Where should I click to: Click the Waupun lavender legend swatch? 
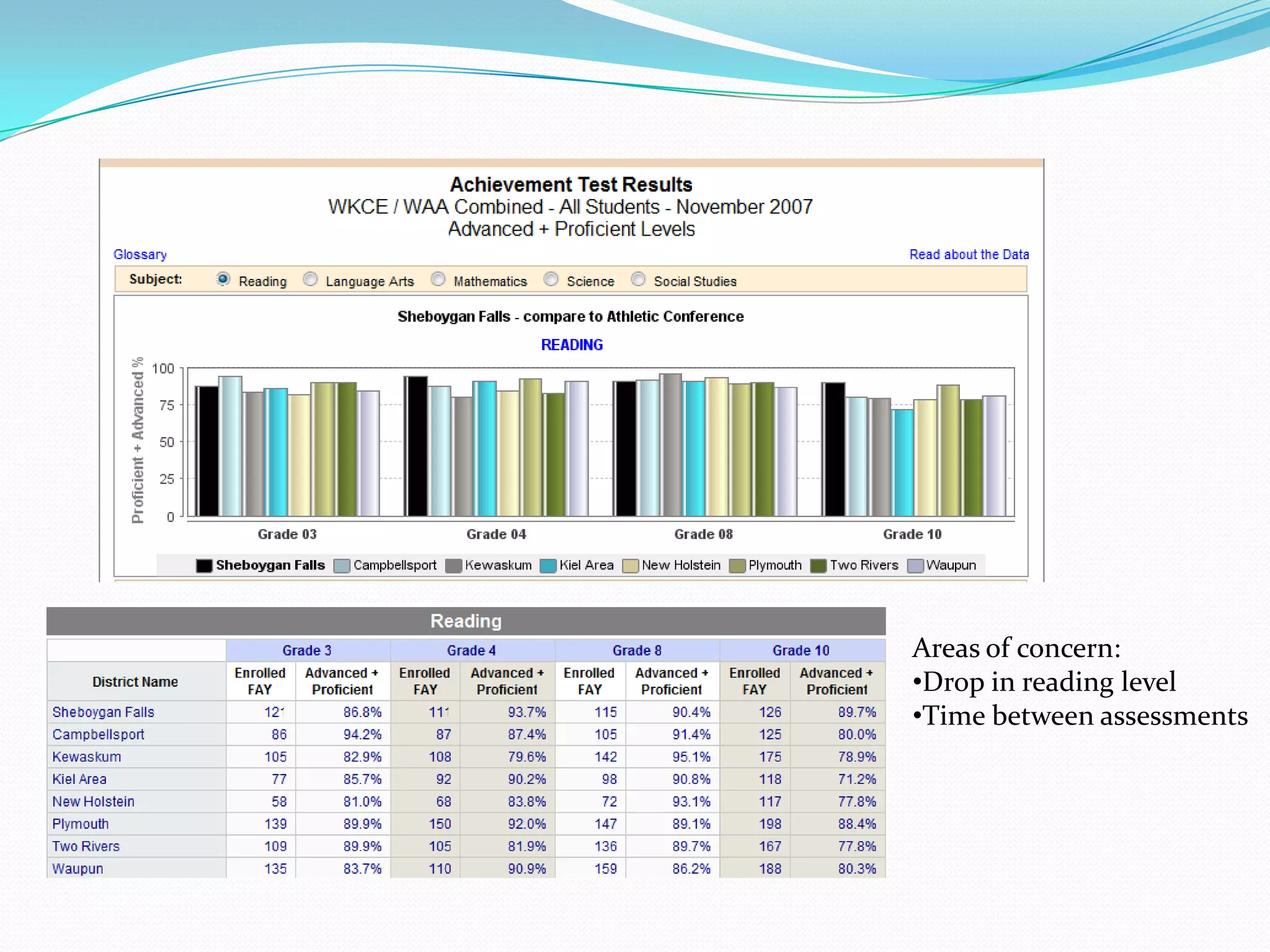click(x=915, y=566)
